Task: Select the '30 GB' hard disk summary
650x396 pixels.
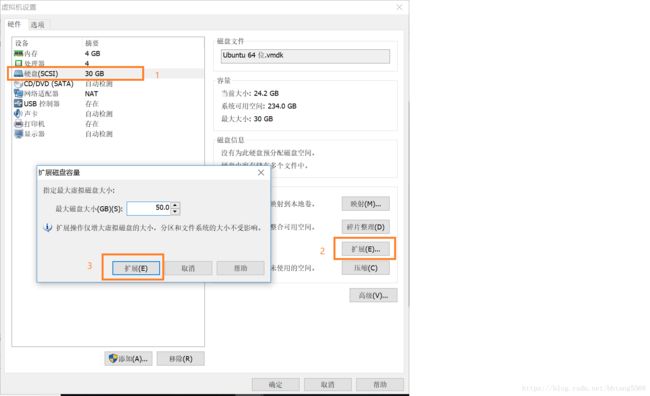Action: pyautogui.click(x=95, y=73)
